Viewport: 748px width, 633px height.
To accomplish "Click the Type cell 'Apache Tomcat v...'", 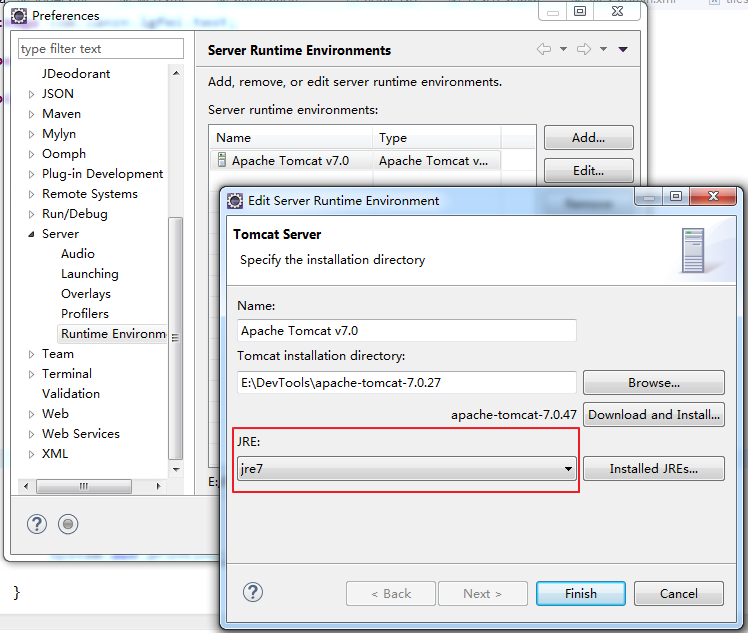I will pos(433,161).
